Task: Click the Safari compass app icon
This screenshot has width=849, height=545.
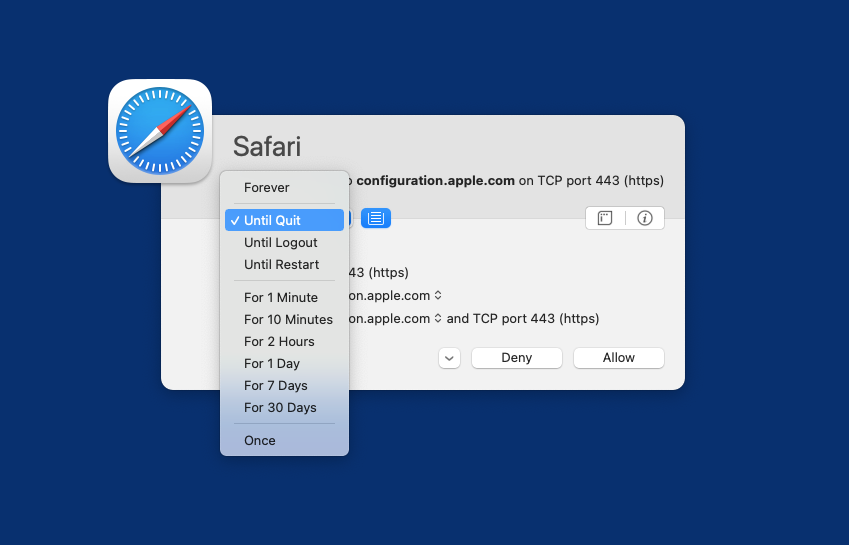Action: pyautogui.click(x=160, y=131)
